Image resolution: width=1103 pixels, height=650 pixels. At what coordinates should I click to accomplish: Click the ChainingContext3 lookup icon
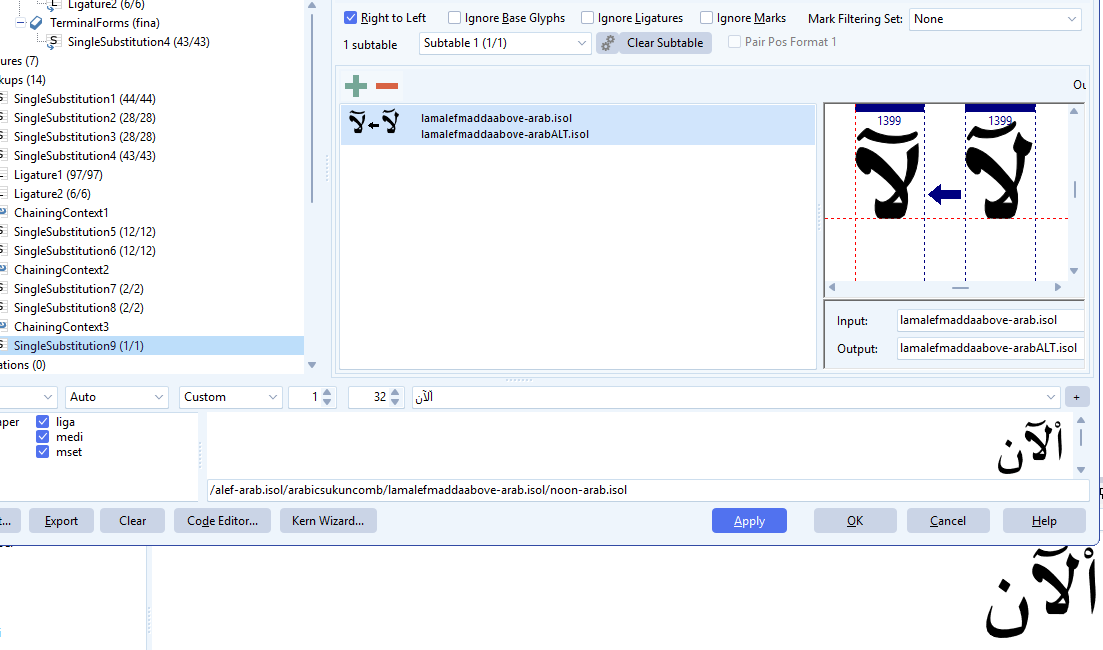click(x=3, y=327)
